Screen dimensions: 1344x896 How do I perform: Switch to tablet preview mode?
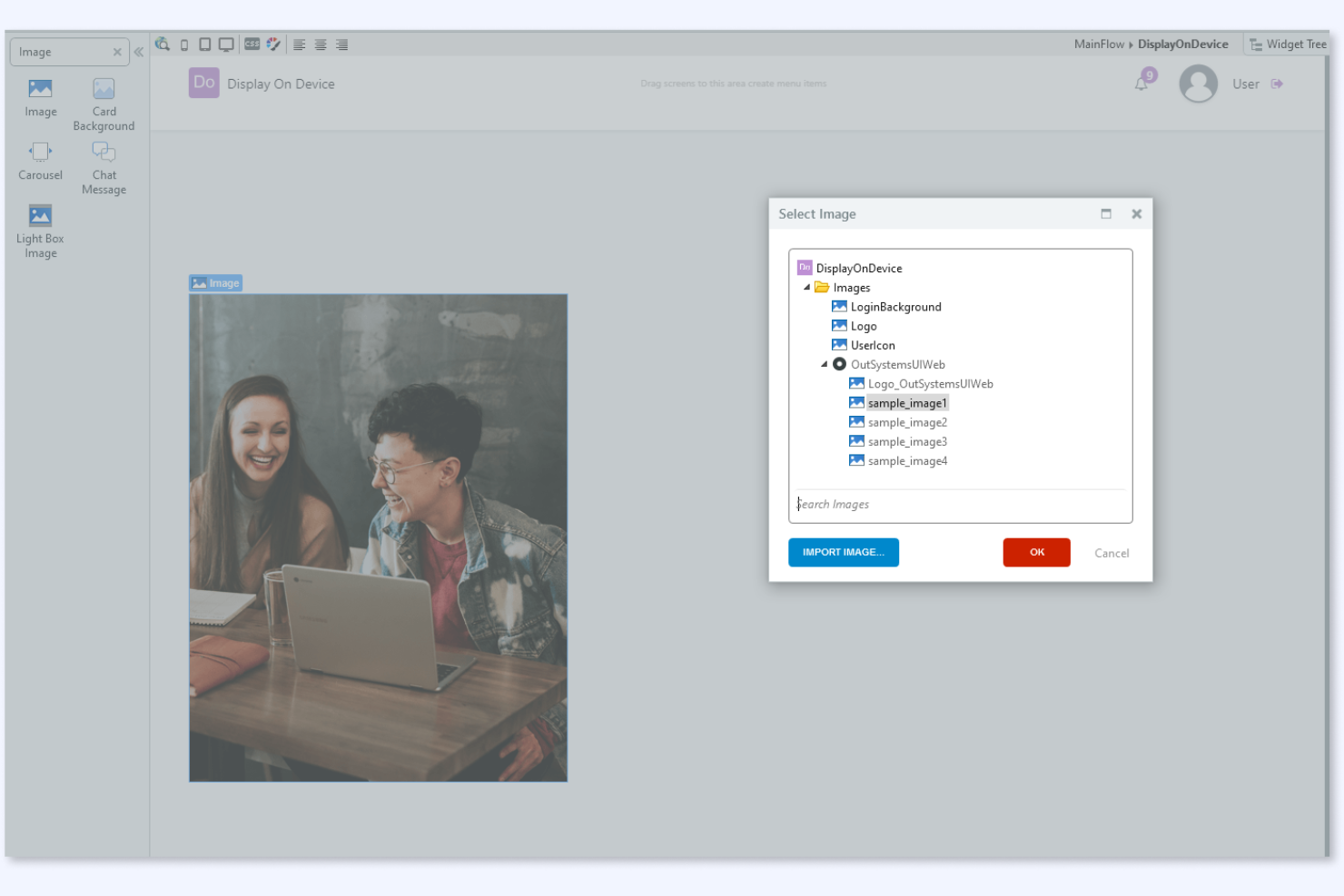click(x=204, y=44)
